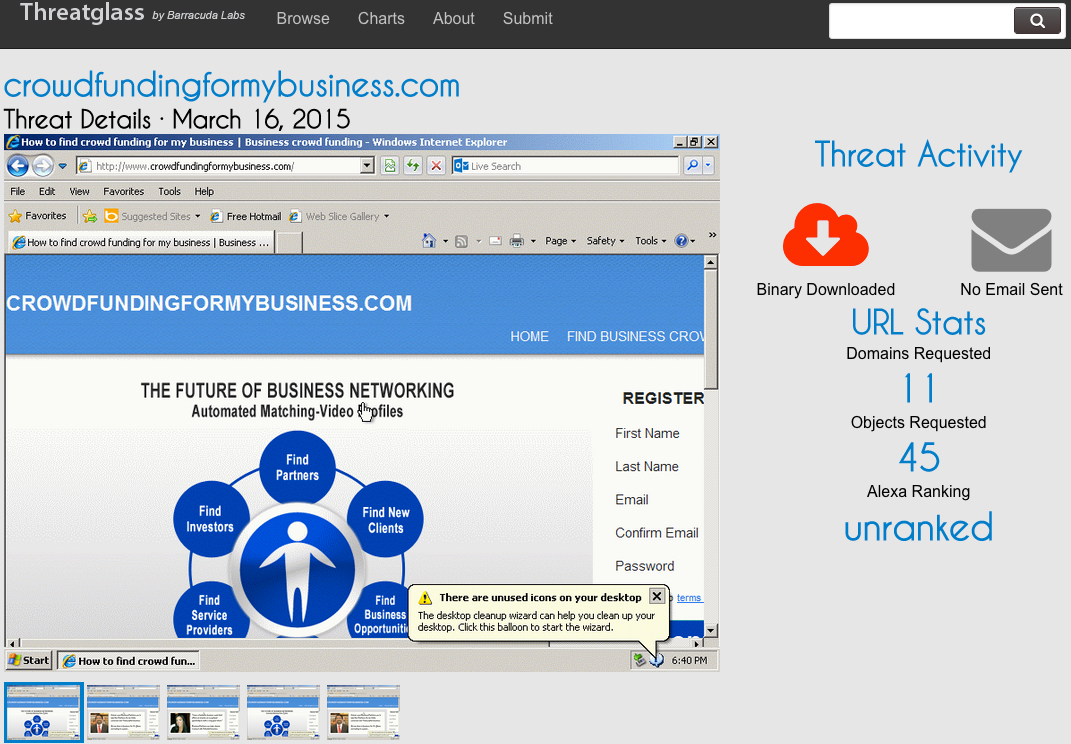Open the Submit page
Image resolution: width=1071 pixels, height=744 pixels.
point(527,19)
